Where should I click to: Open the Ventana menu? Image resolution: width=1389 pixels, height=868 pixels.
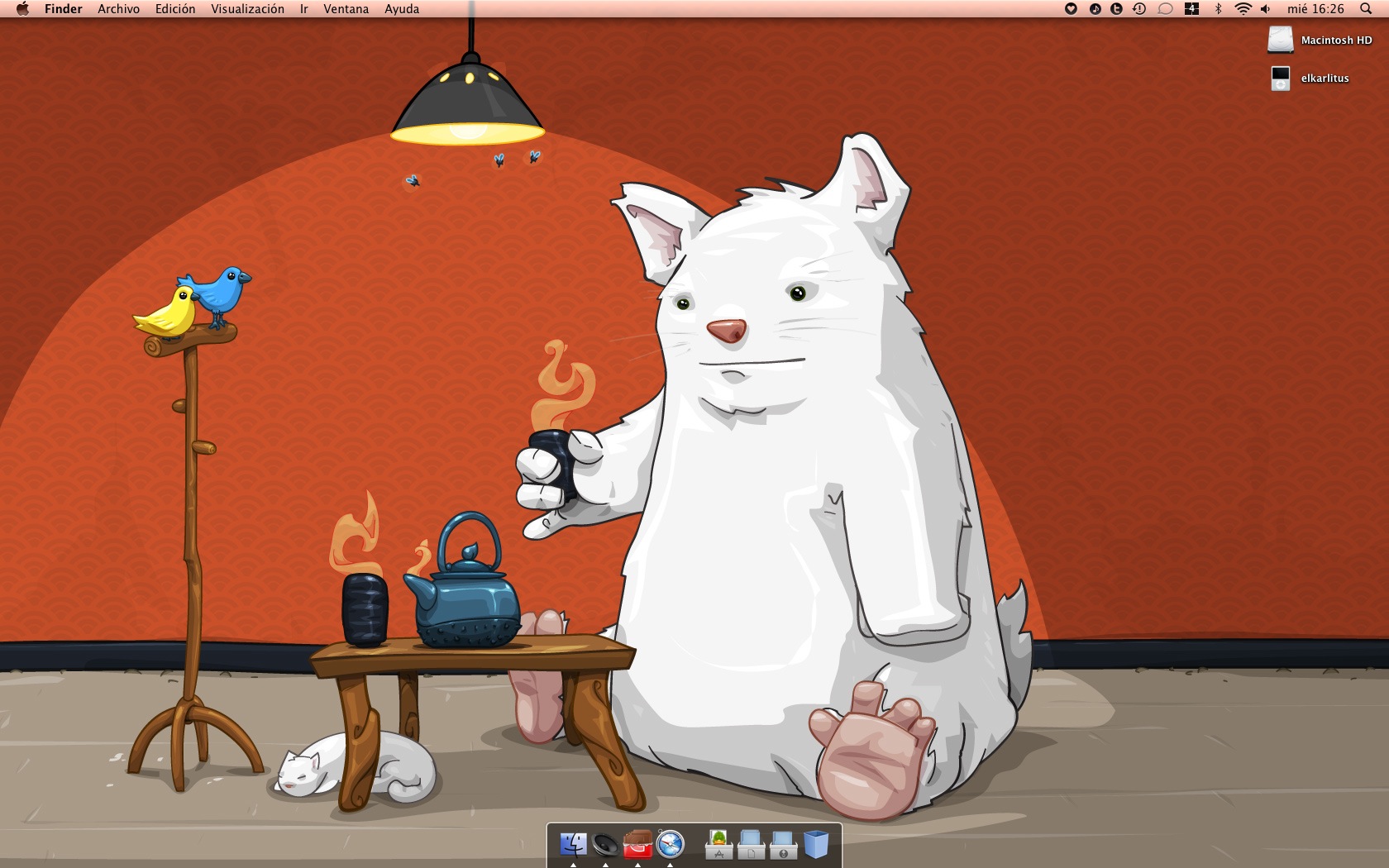pyautogui.click(x=346, y=9)
